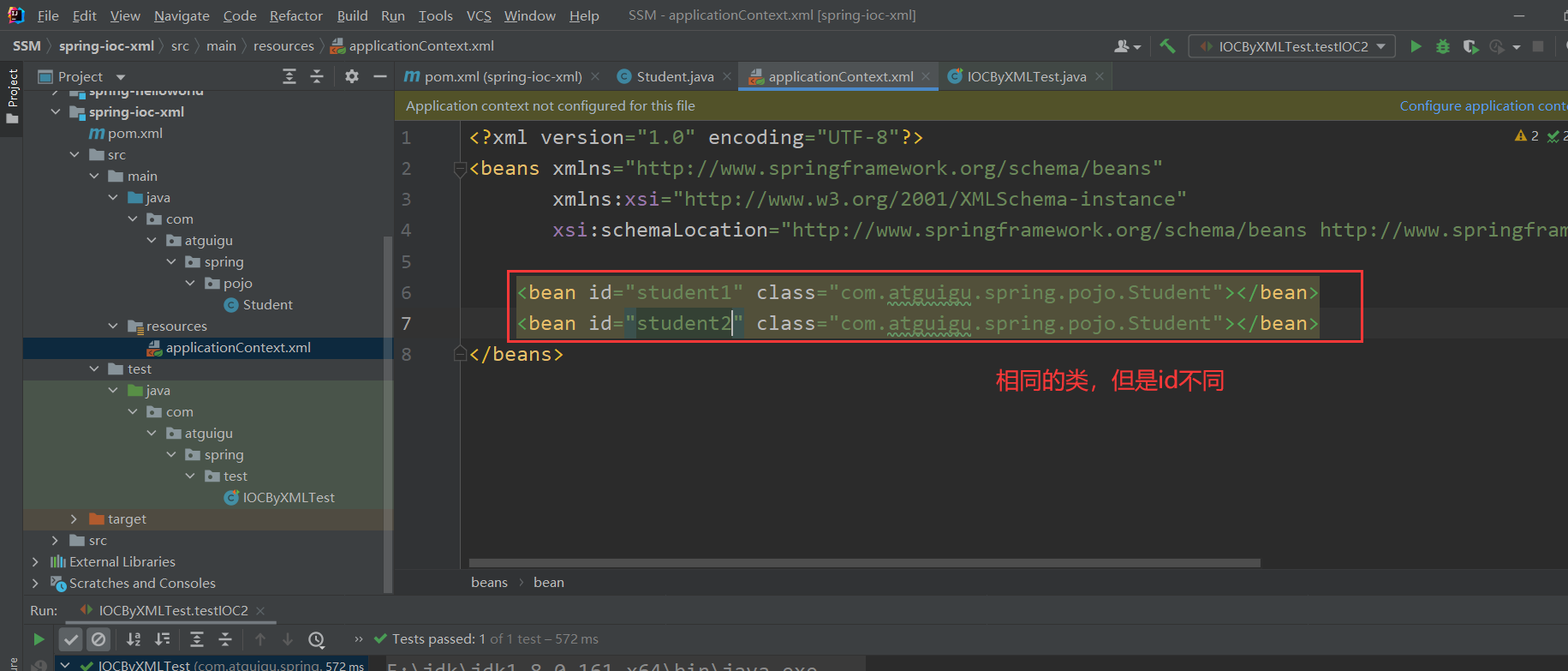Toggle show ignored tests
Screen dimensions: 1568x671
pos(98,639)
